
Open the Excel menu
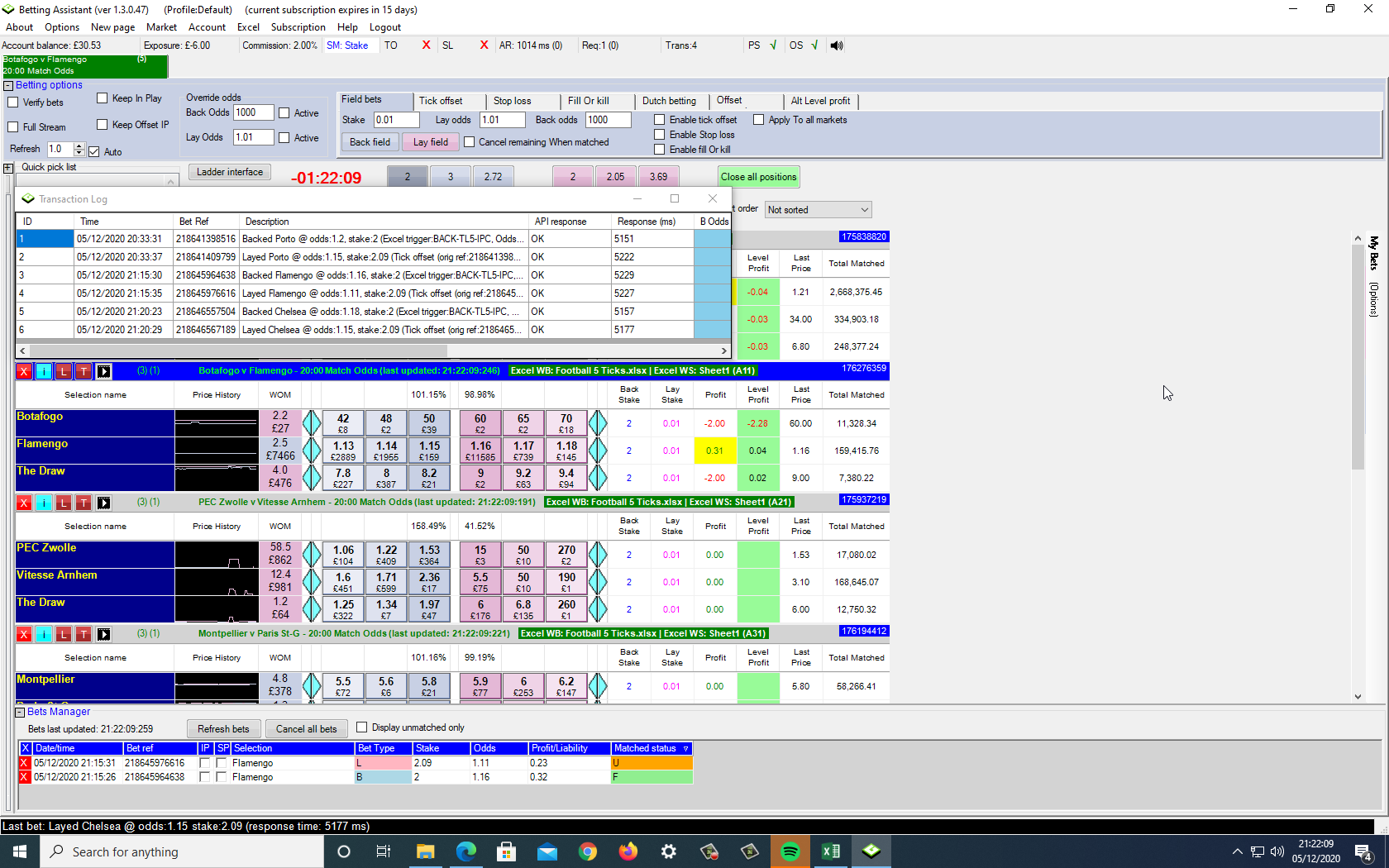pos(248,27)
